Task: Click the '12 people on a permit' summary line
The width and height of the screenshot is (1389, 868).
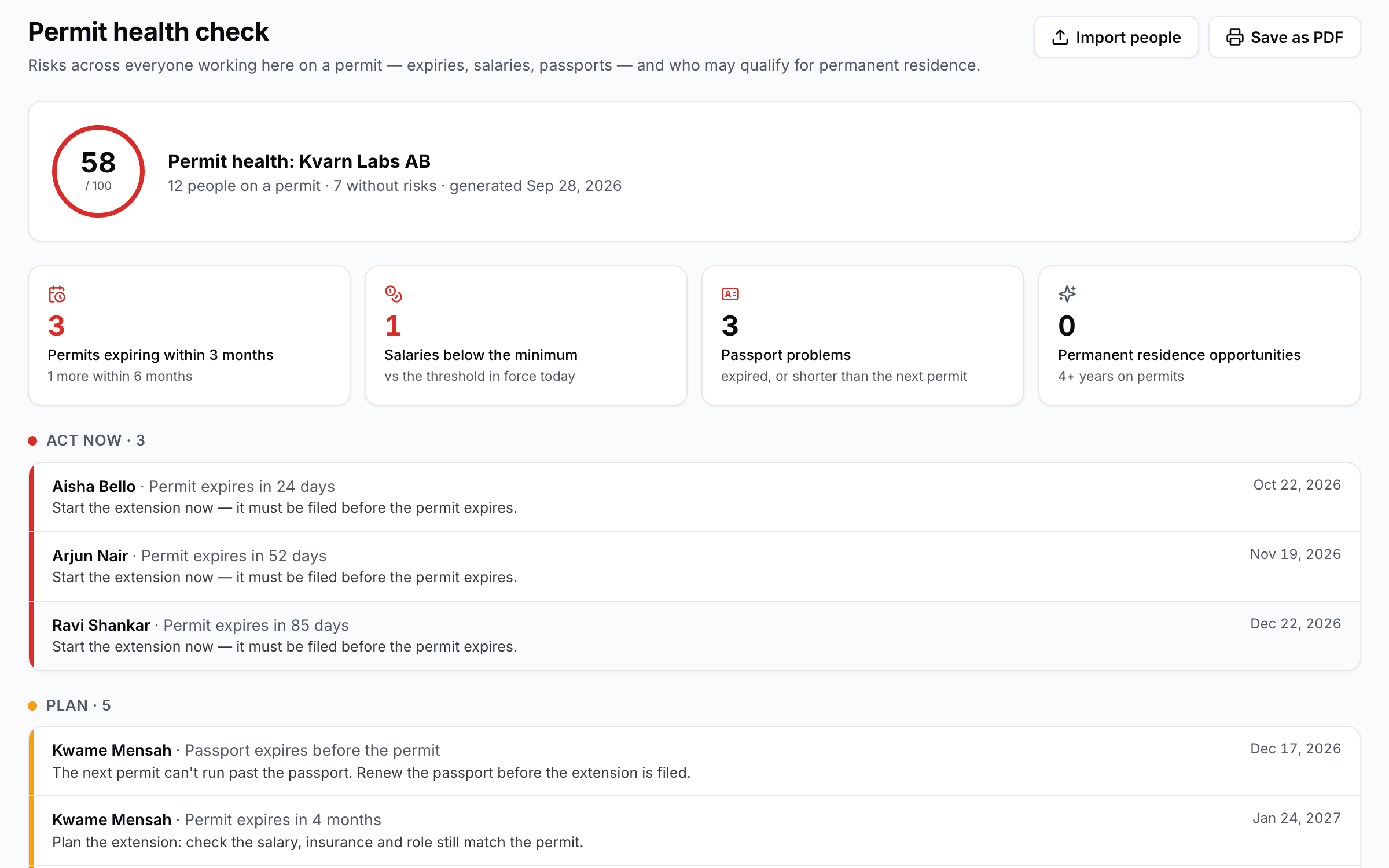Action: click(395, 186)
